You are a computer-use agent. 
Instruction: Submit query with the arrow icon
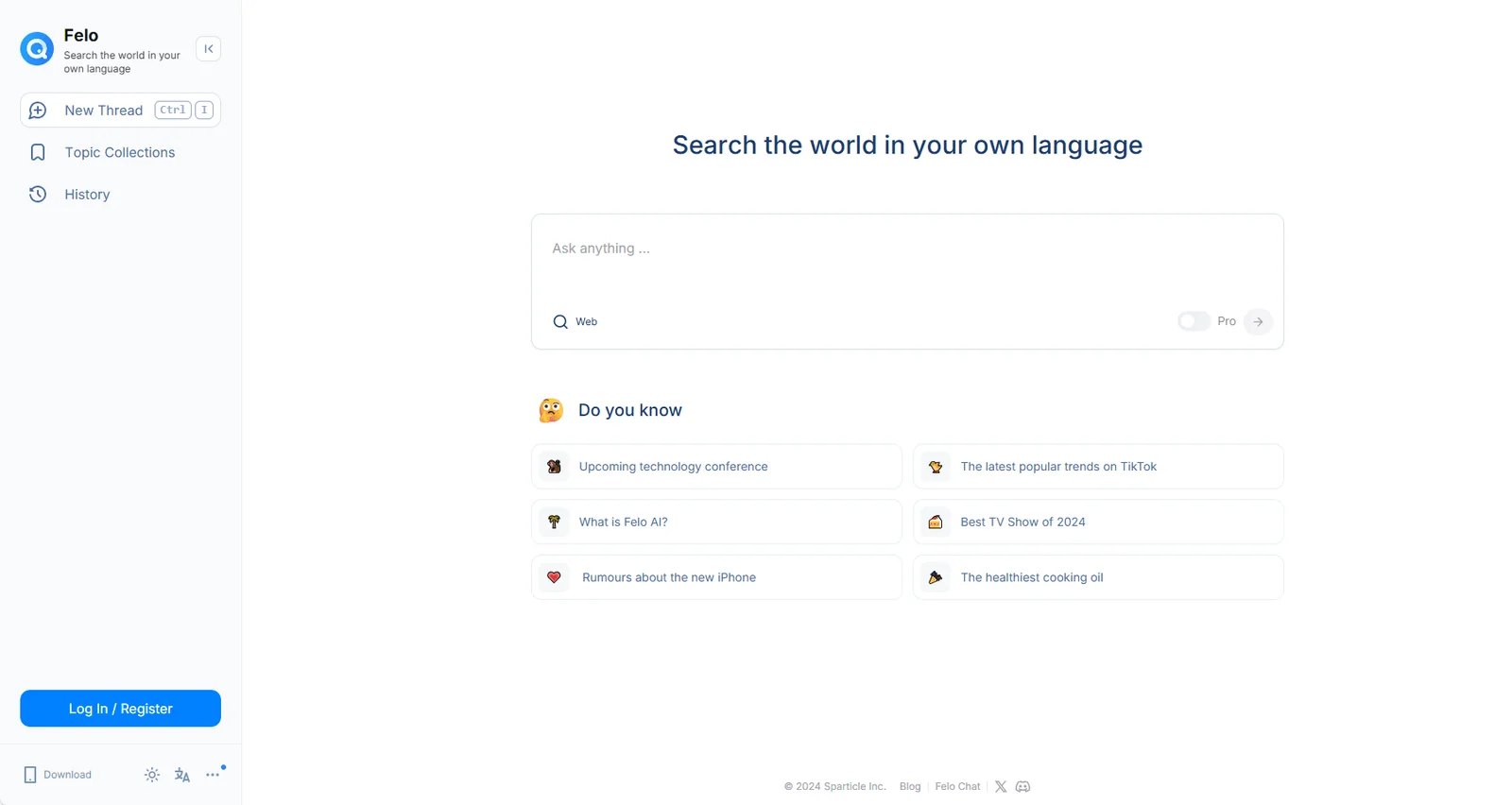click(1258, 321)
